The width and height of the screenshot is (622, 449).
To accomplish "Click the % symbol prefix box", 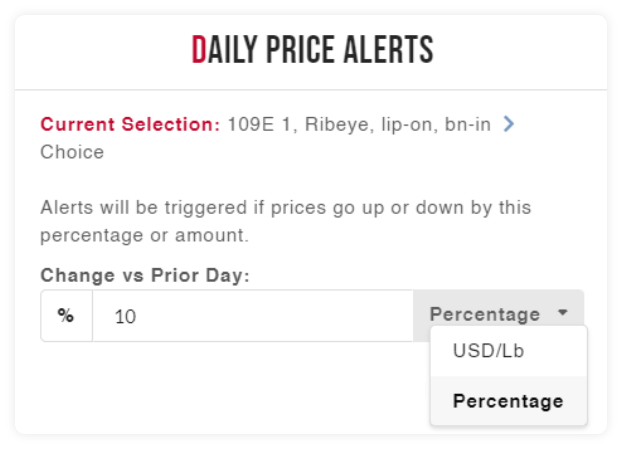I will coord(66,316).
